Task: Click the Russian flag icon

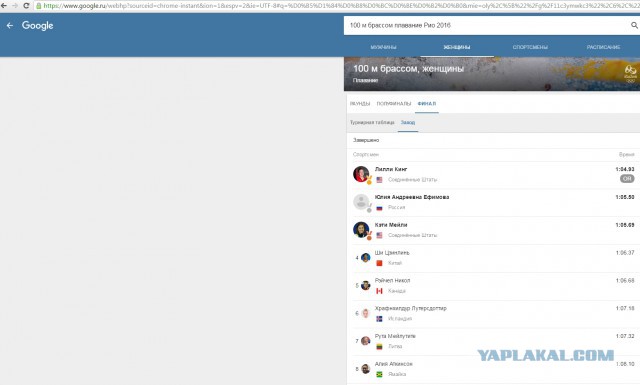Action: (x=379, y=208)
